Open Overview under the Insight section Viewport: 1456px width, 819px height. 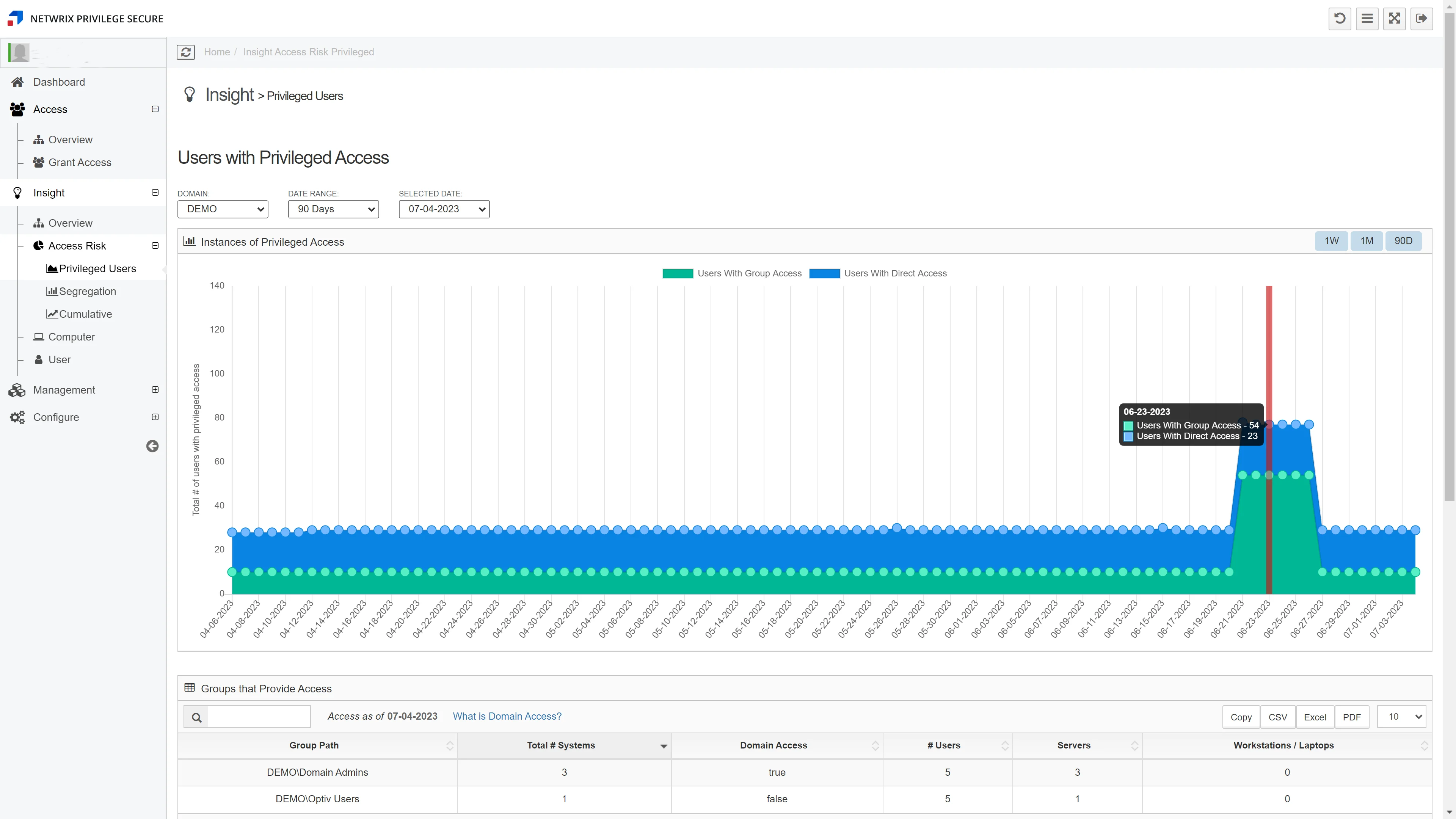pos(70,223)
